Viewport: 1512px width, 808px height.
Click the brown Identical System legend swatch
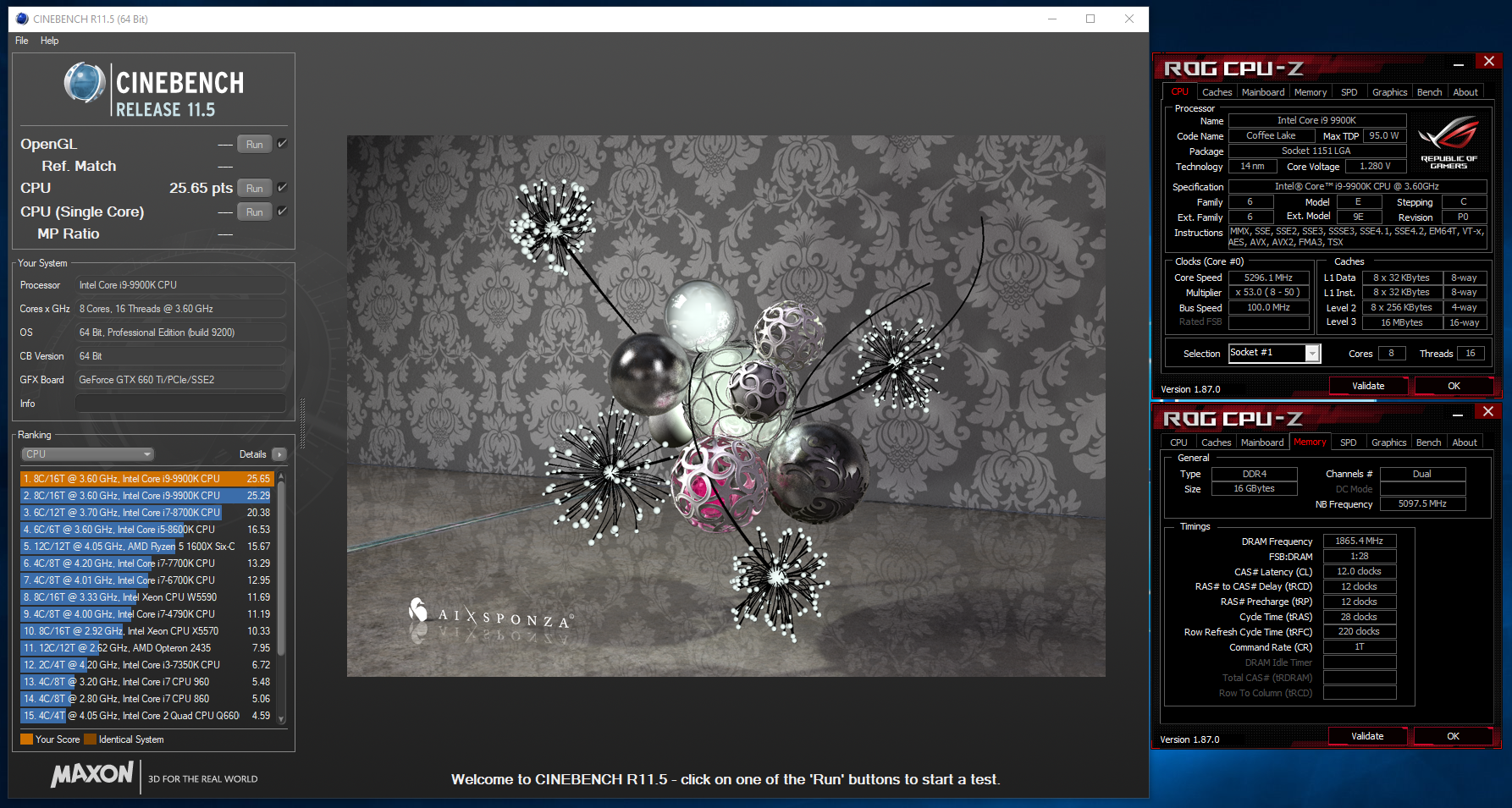[x=90, y=739]
